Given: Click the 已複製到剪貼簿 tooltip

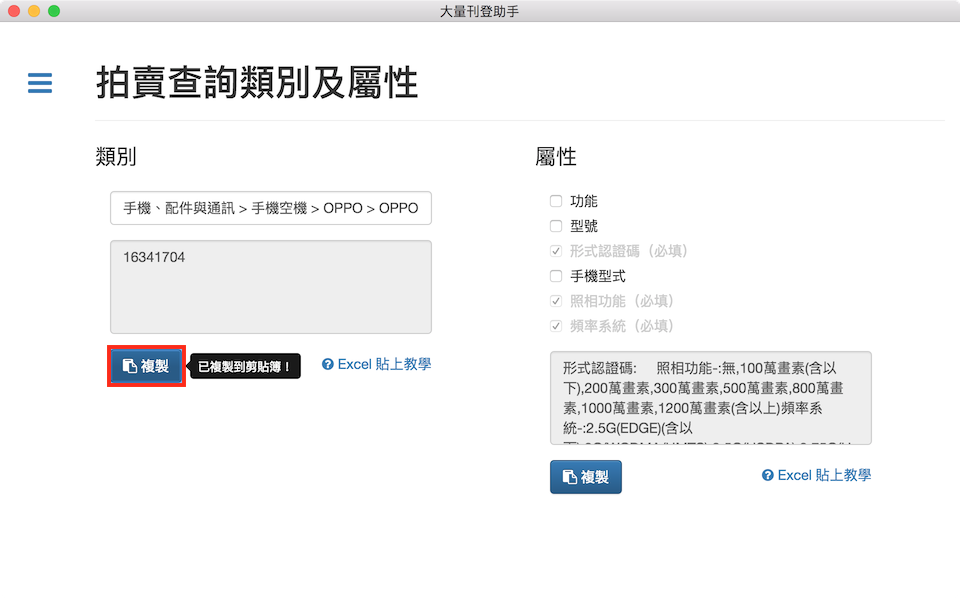Looking at the screenshot, I should tap(245, 367).
